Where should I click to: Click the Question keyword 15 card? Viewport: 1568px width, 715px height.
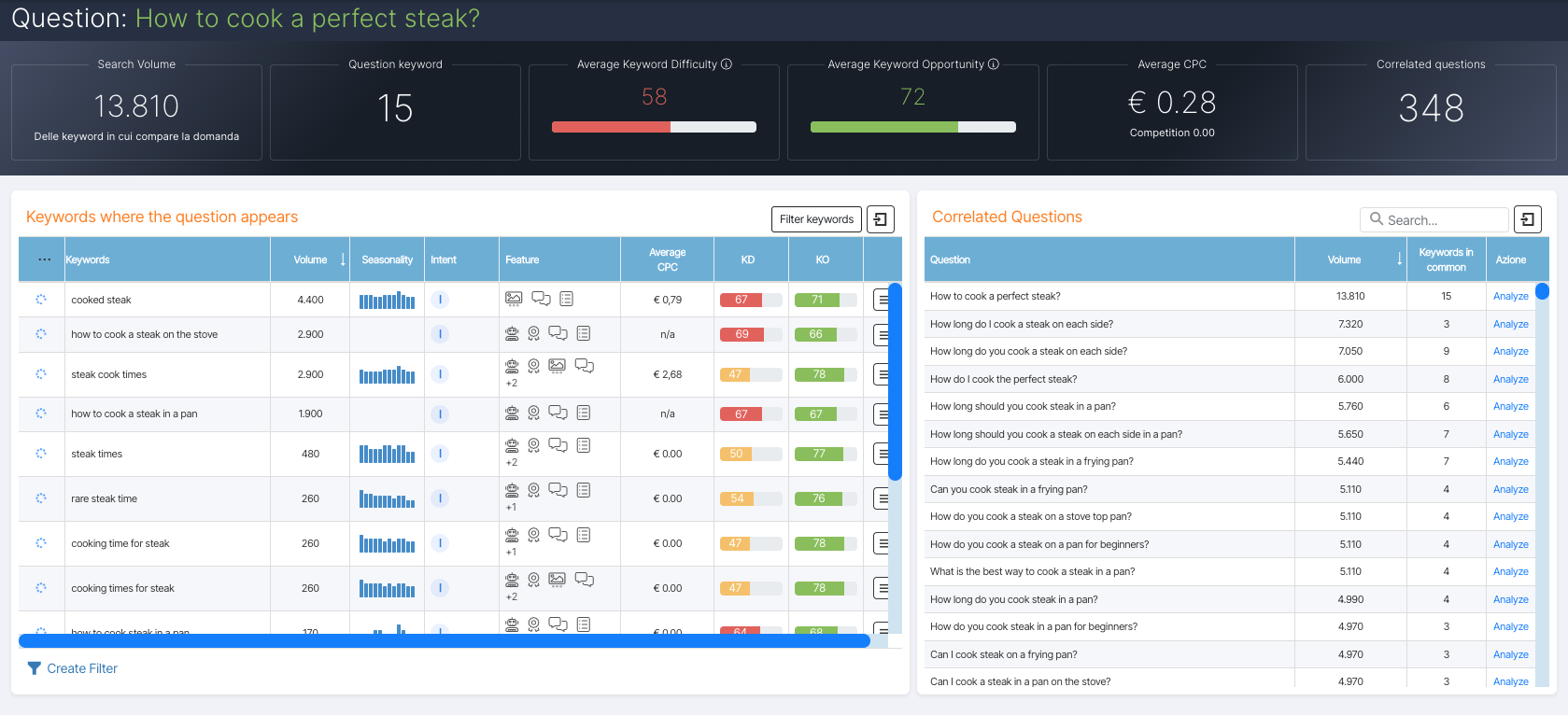tap(395, 112)
